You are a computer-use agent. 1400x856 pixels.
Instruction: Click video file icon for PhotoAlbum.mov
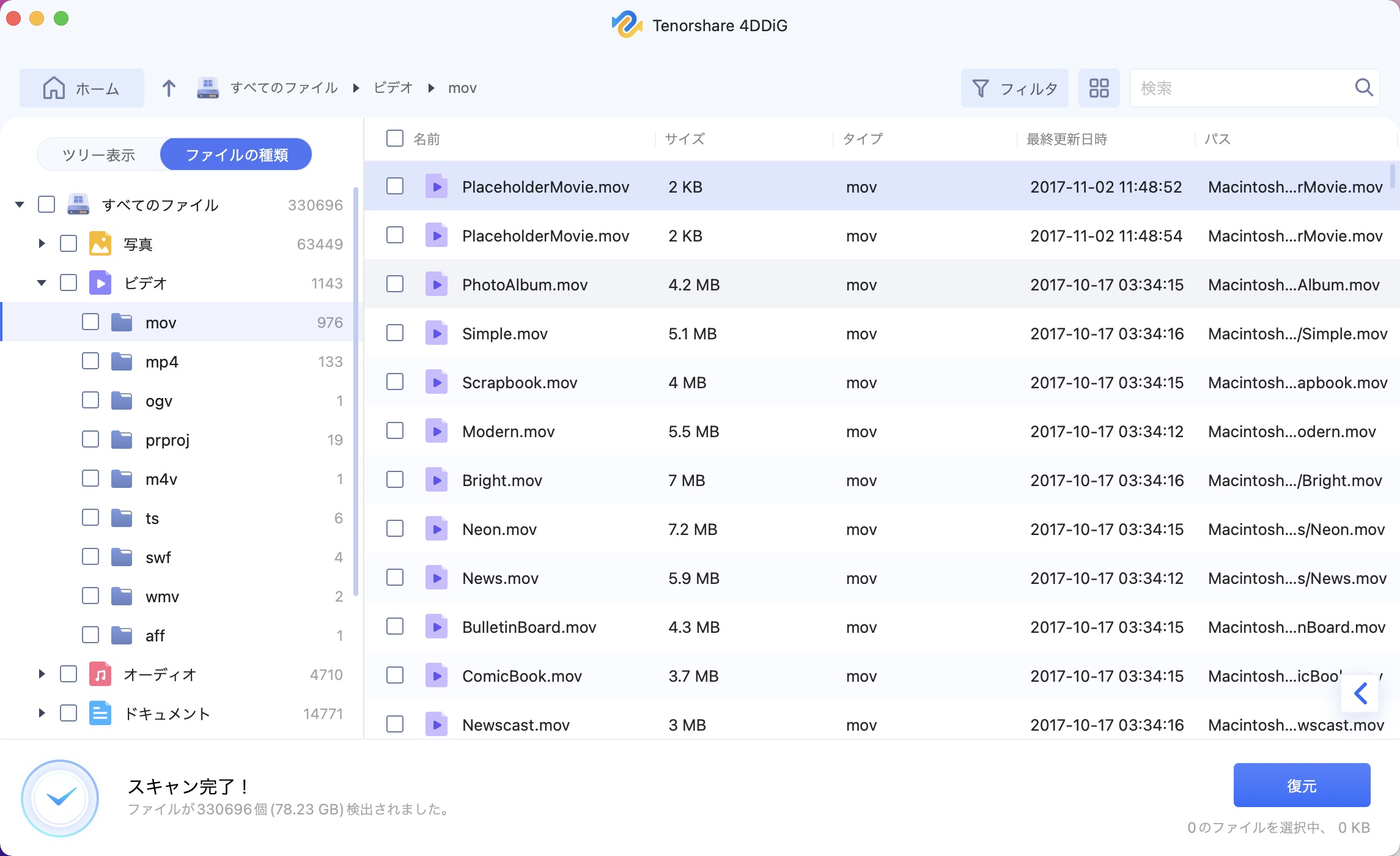[x=437, y=284]
